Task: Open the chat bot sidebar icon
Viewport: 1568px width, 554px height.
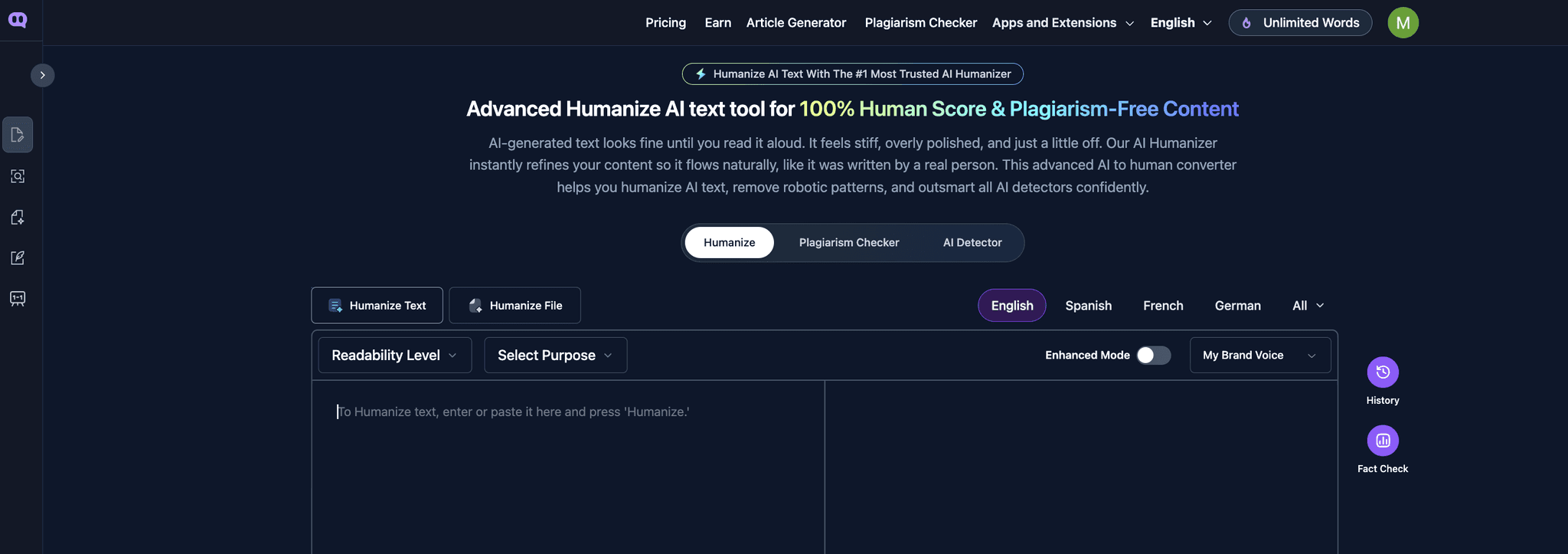Action: pyautogui.click(x=18, y=298)
